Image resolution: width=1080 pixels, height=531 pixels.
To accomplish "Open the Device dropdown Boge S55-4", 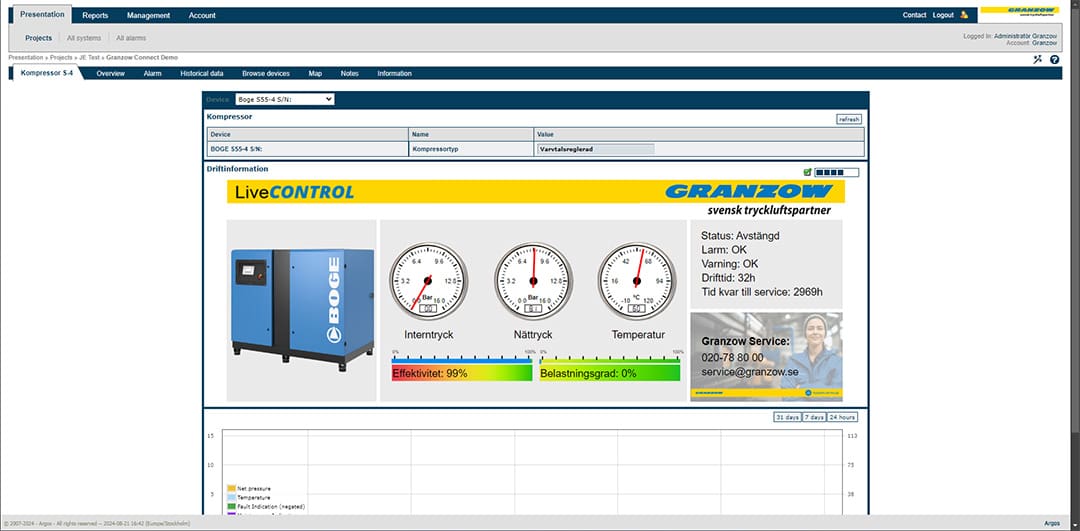I will click(x=284, y=100).
